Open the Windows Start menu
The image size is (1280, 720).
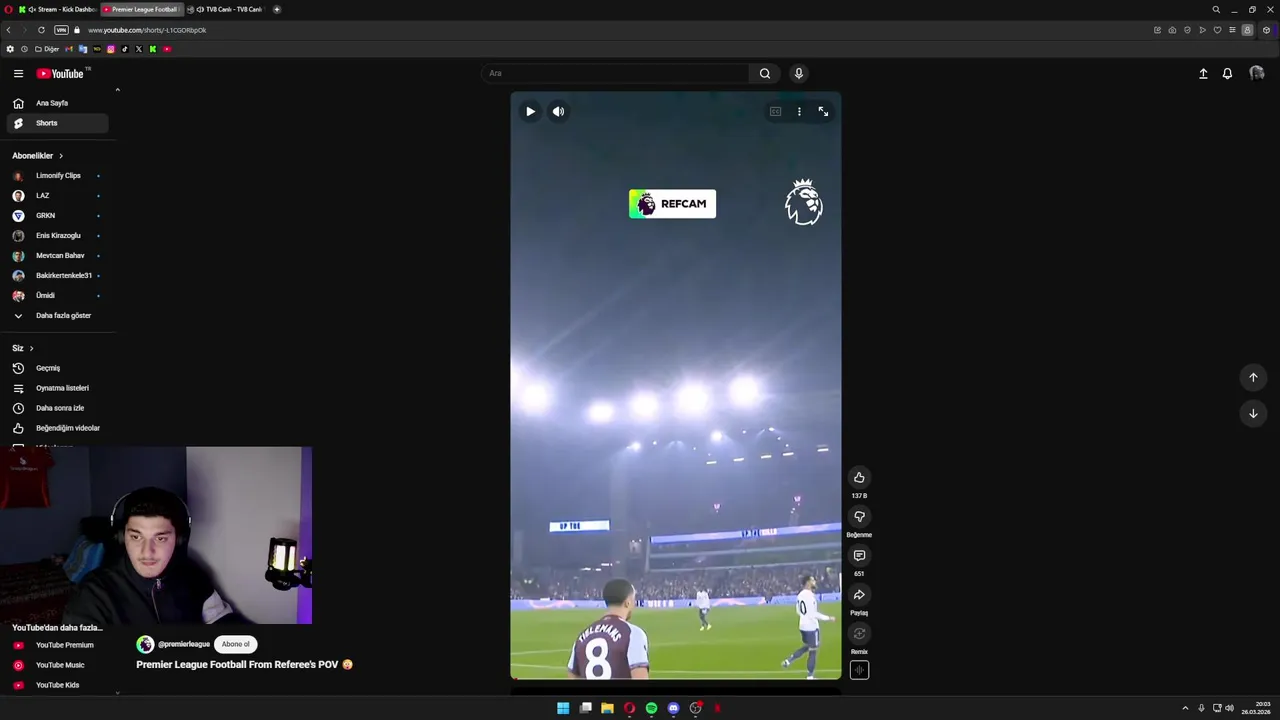(x=563, y=708)
